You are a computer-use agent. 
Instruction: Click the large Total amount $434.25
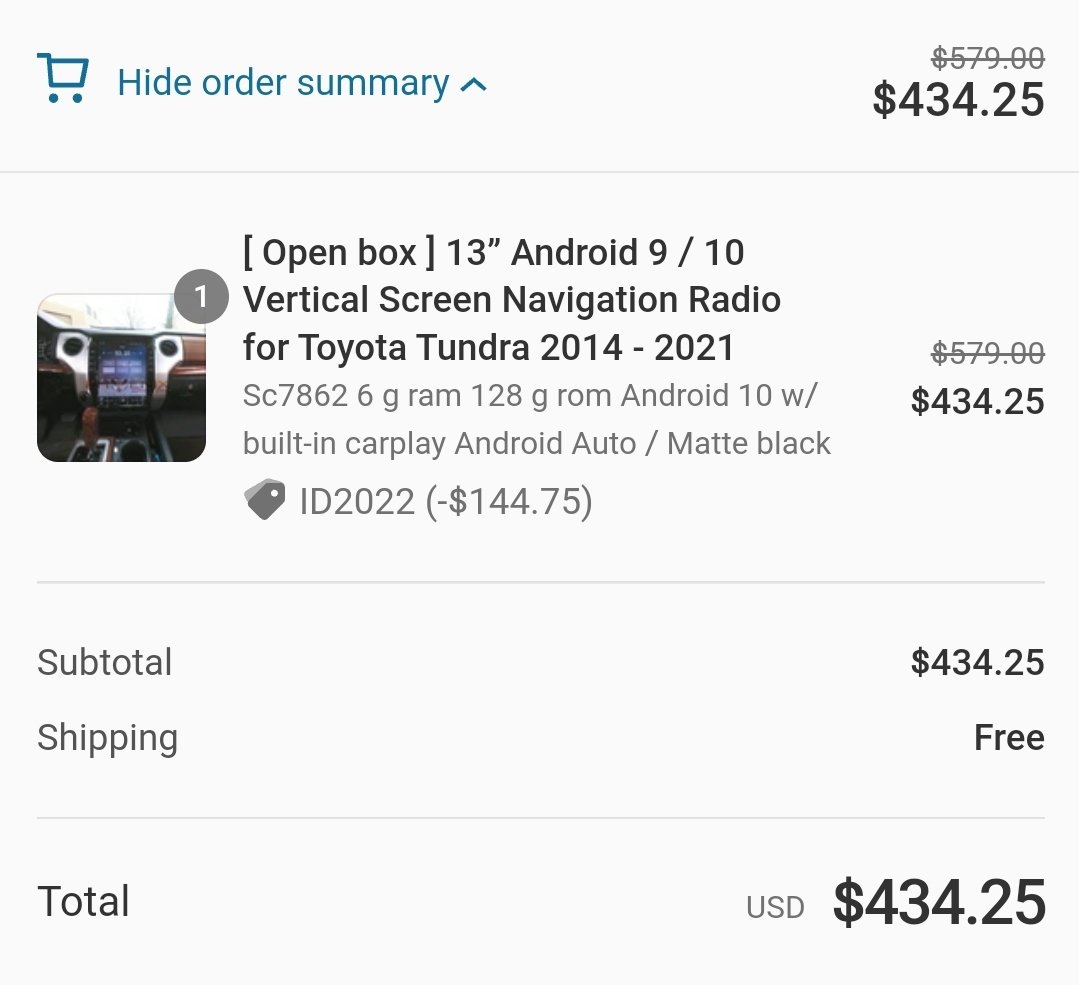[939, 902]
